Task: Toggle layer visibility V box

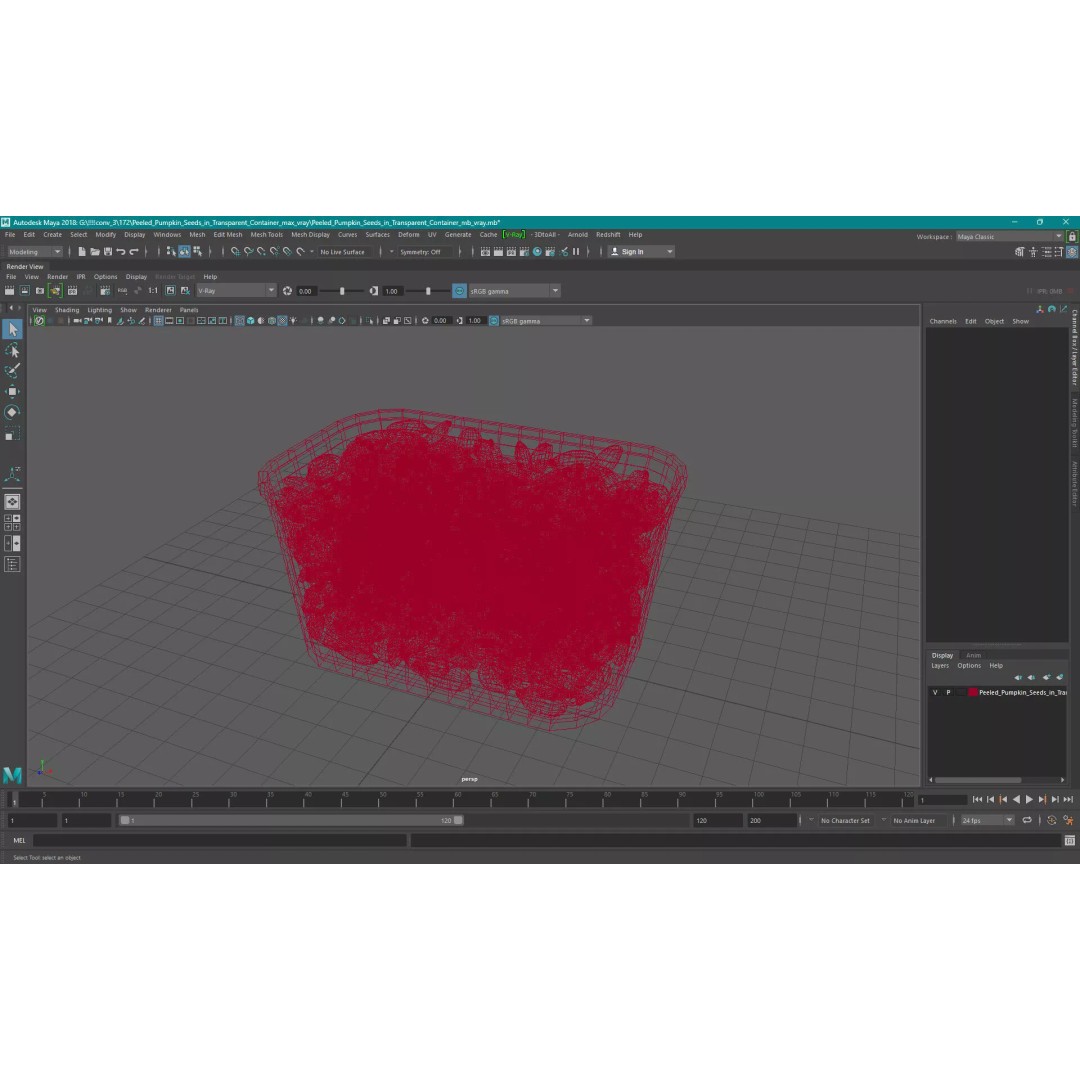Action: pos(935,692)
